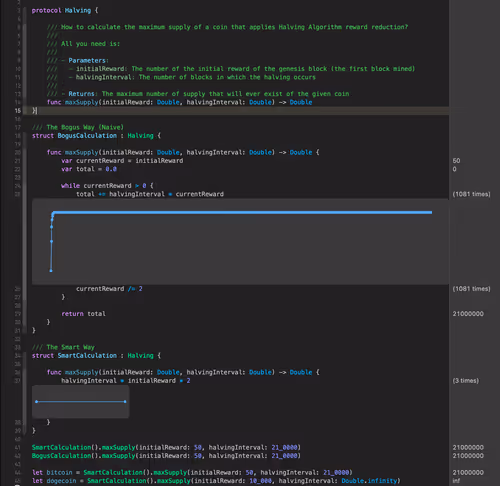Screen dimensions: 500x486
Task: Click the (1081 times) result beside currentReward /= 2
Action: tap(471, 289)
